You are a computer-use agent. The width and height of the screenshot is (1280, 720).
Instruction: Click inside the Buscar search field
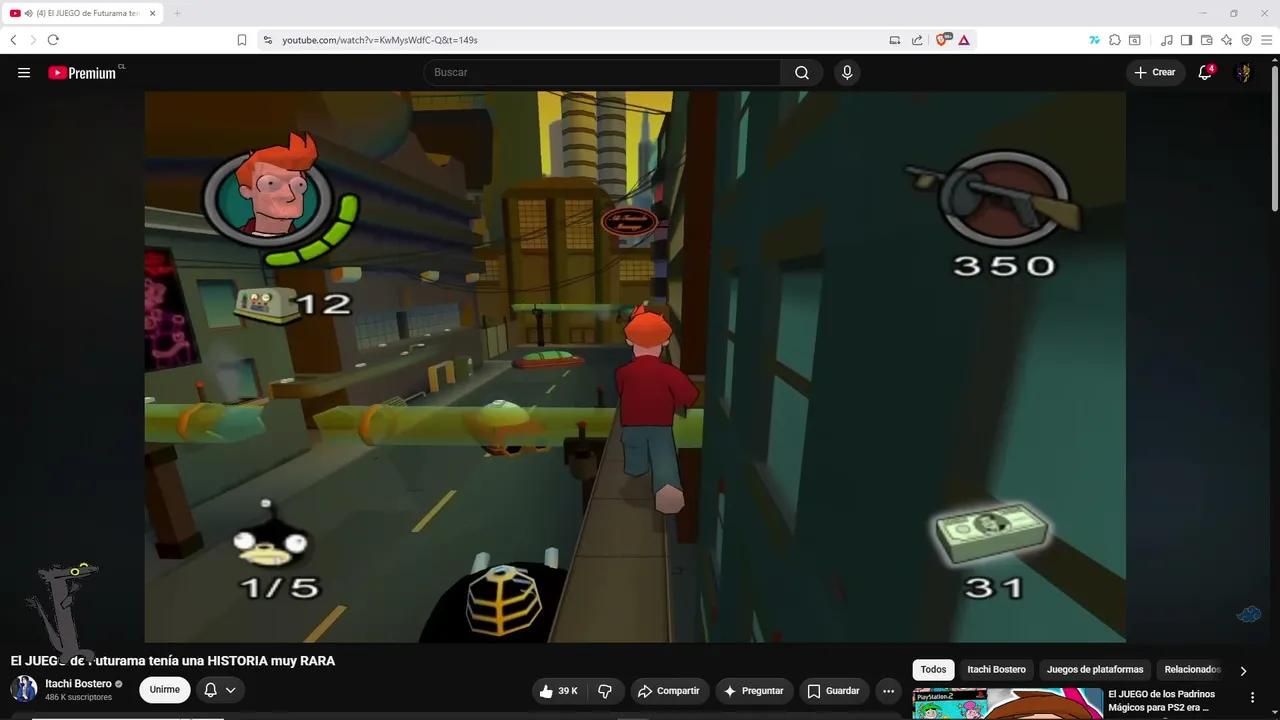point(602,72)
